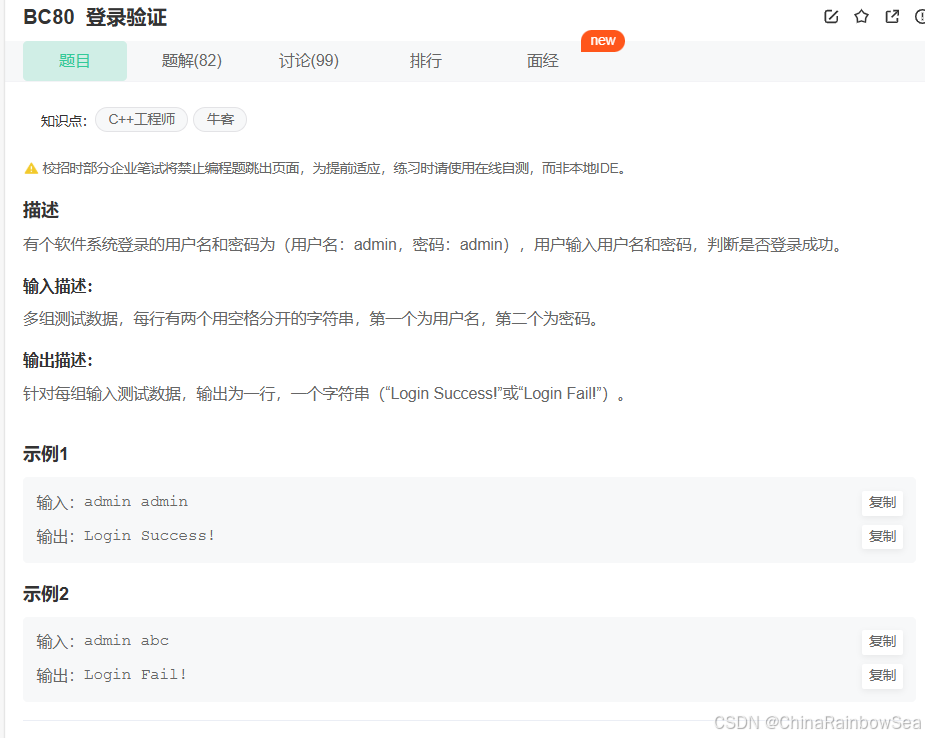Click the orange new badge
Screen dimensions: 925x738
[602, 41]
